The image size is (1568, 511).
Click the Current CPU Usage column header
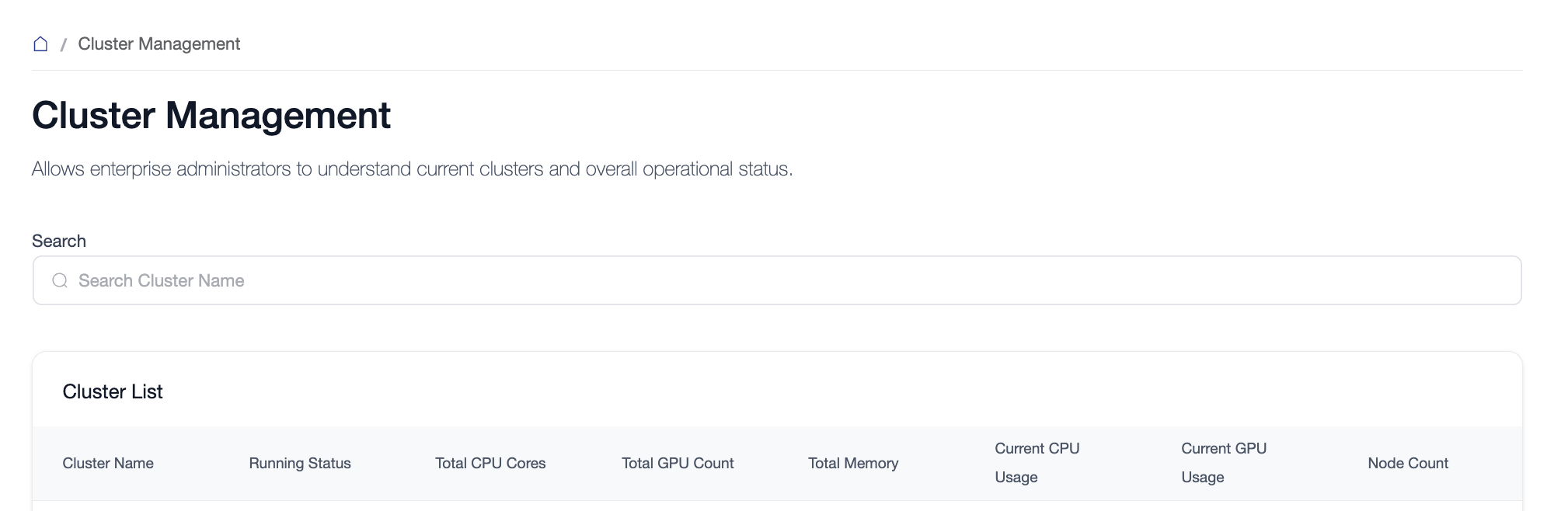(1037, 463)
